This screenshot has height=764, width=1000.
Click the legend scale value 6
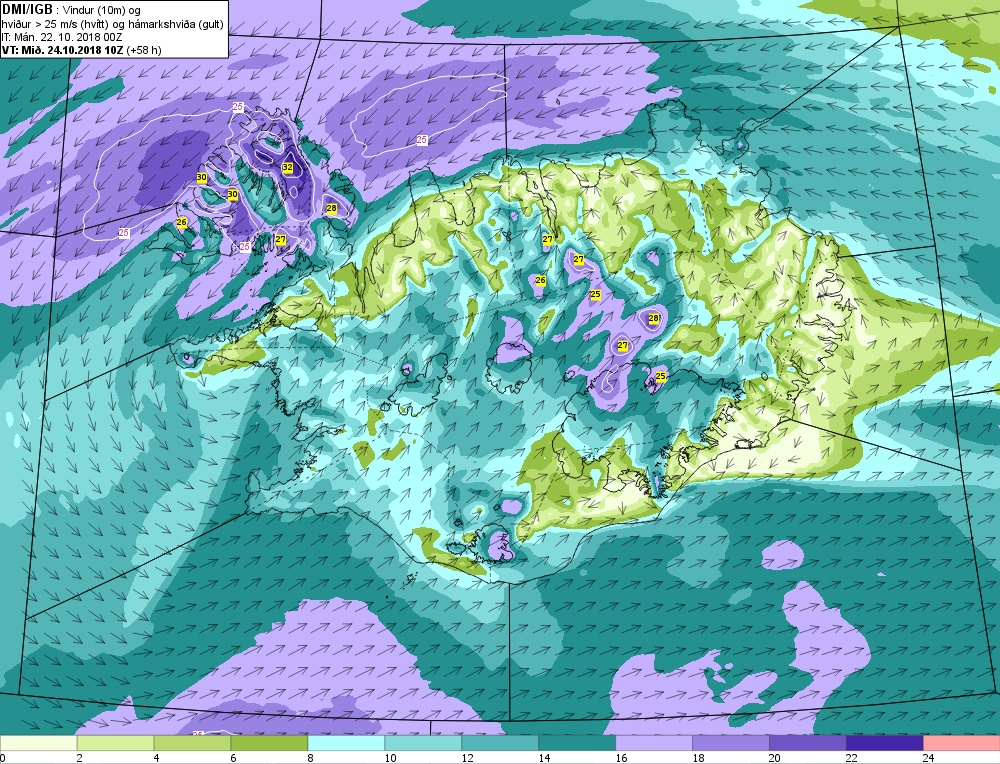tap(233, 758)
